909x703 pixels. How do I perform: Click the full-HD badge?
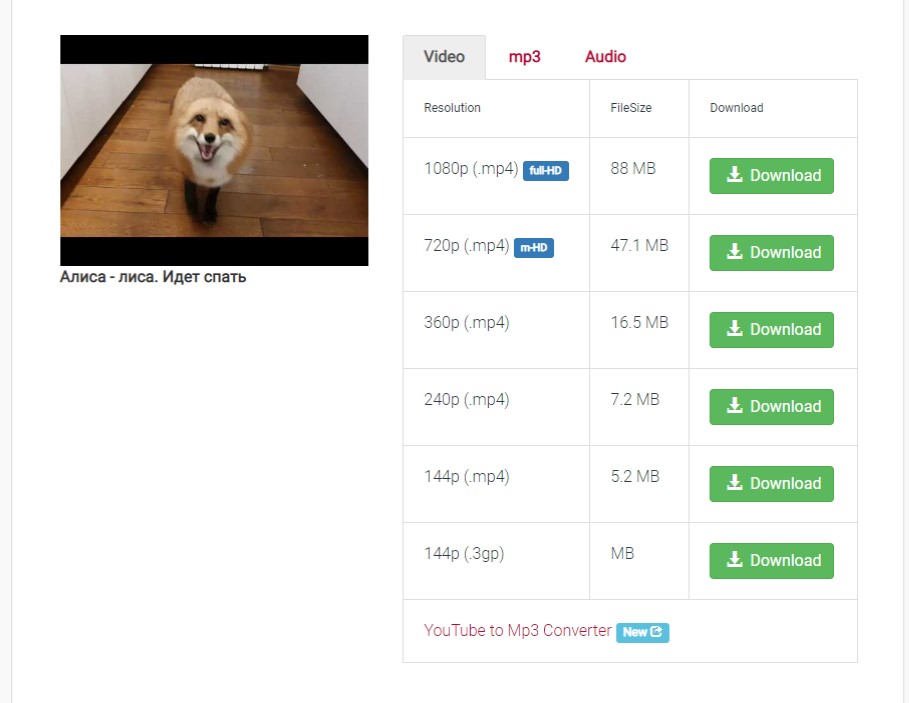[x=546, y=171]
